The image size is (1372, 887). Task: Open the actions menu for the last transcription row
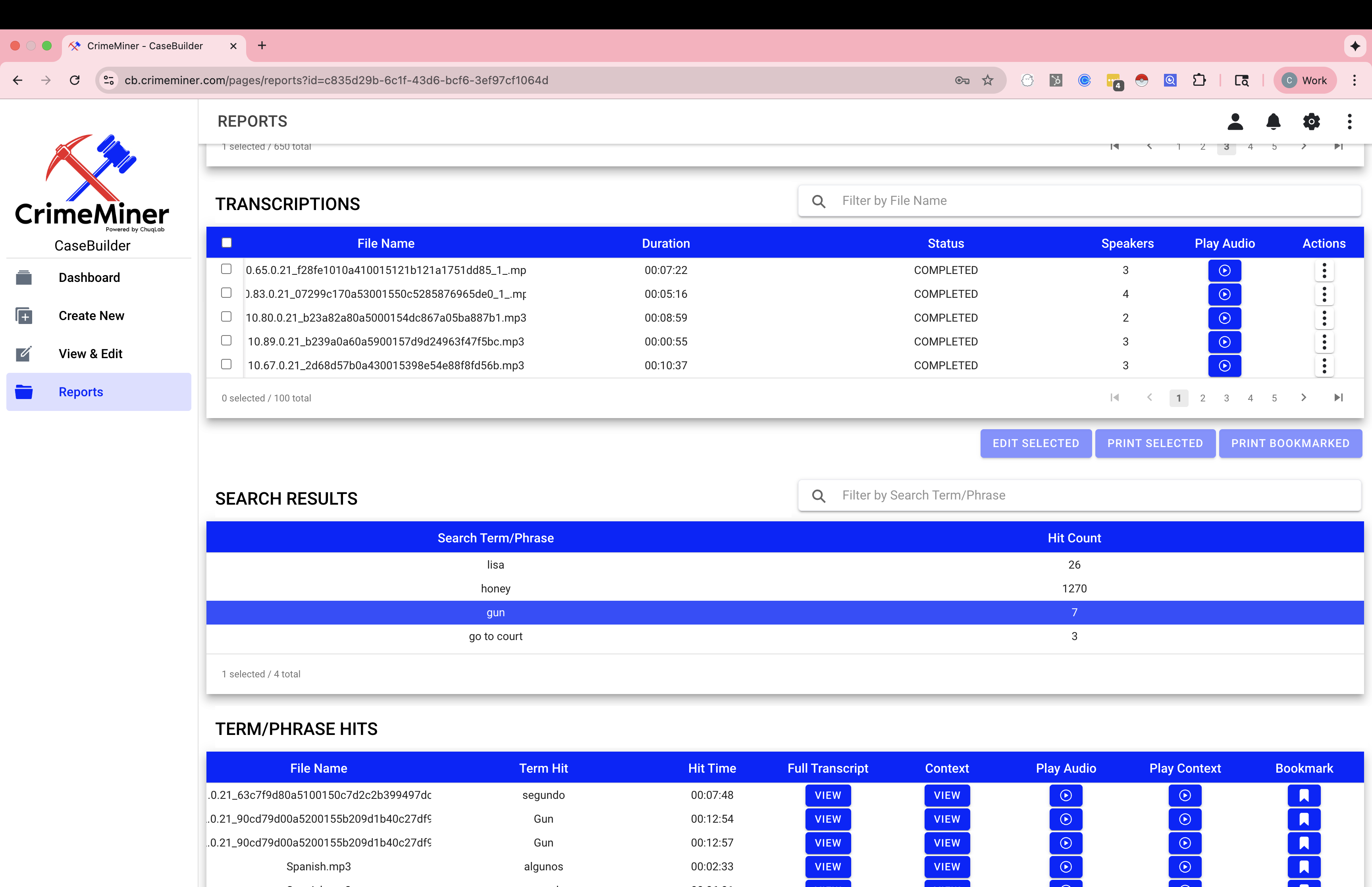(1324, 365)
